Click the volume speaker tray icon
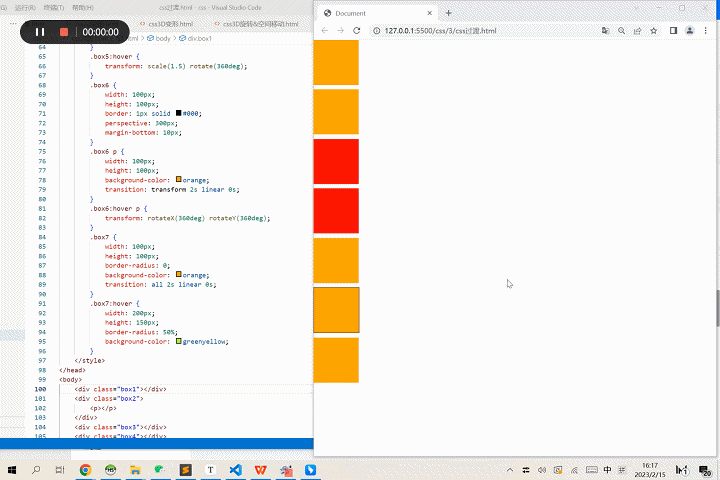 pos(542,470)
